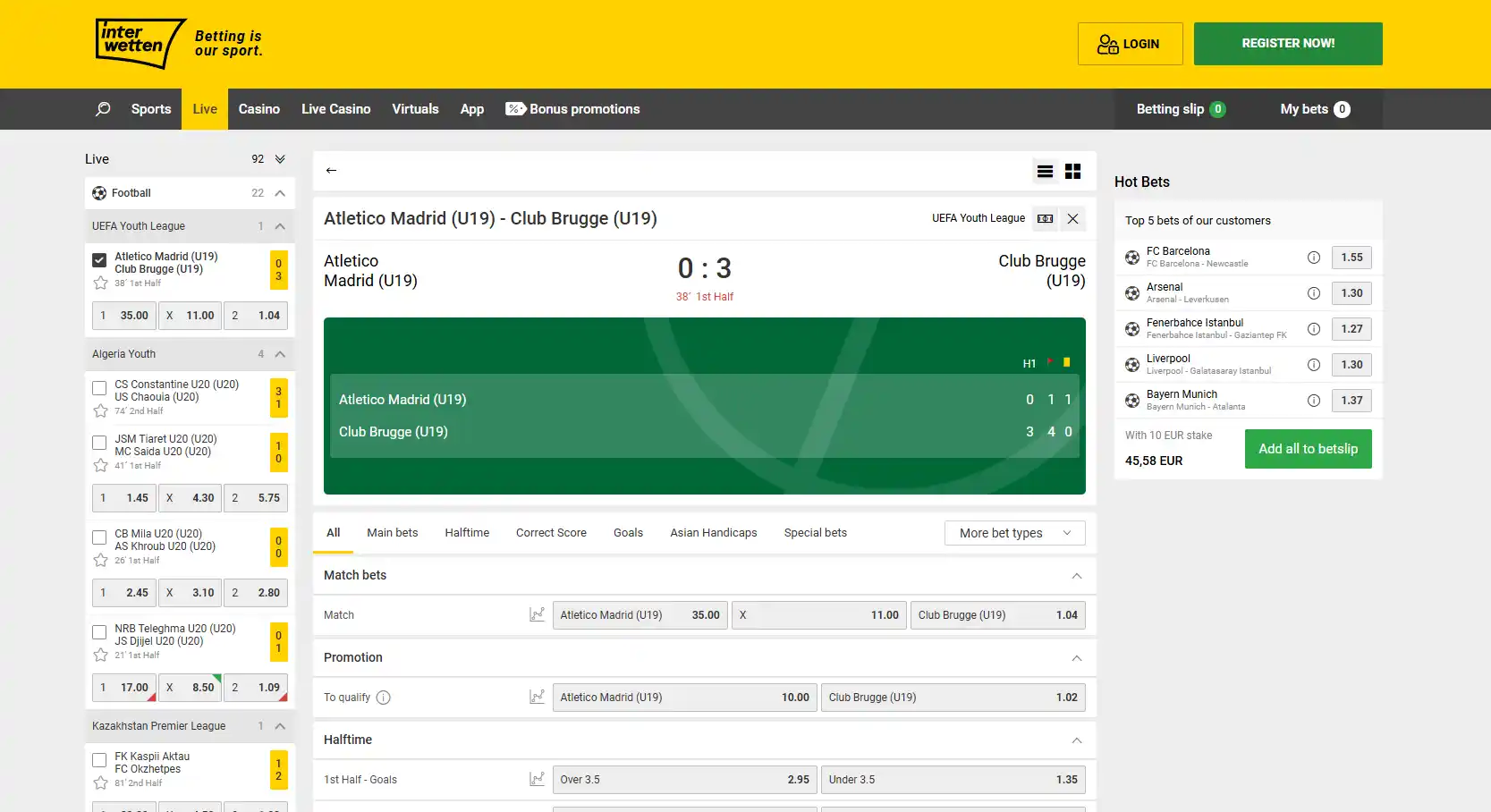The width and height of the screenshot is (1491, 812).
Task: View info icon for FC Barcelona hot bet
Action: coord(1314,258)
